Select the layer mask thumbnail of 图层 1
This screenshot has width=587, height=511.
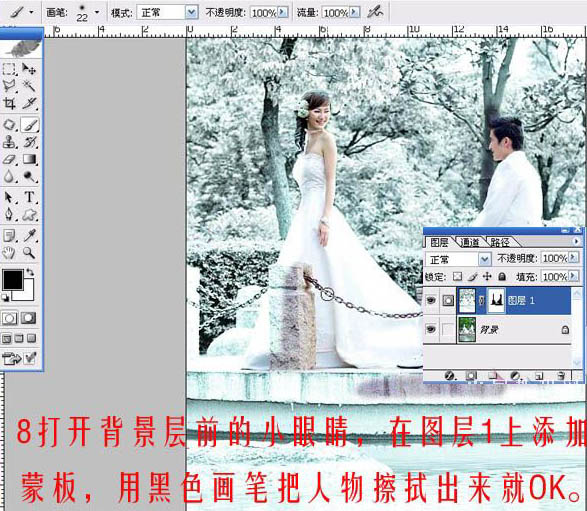coord(496,300)
